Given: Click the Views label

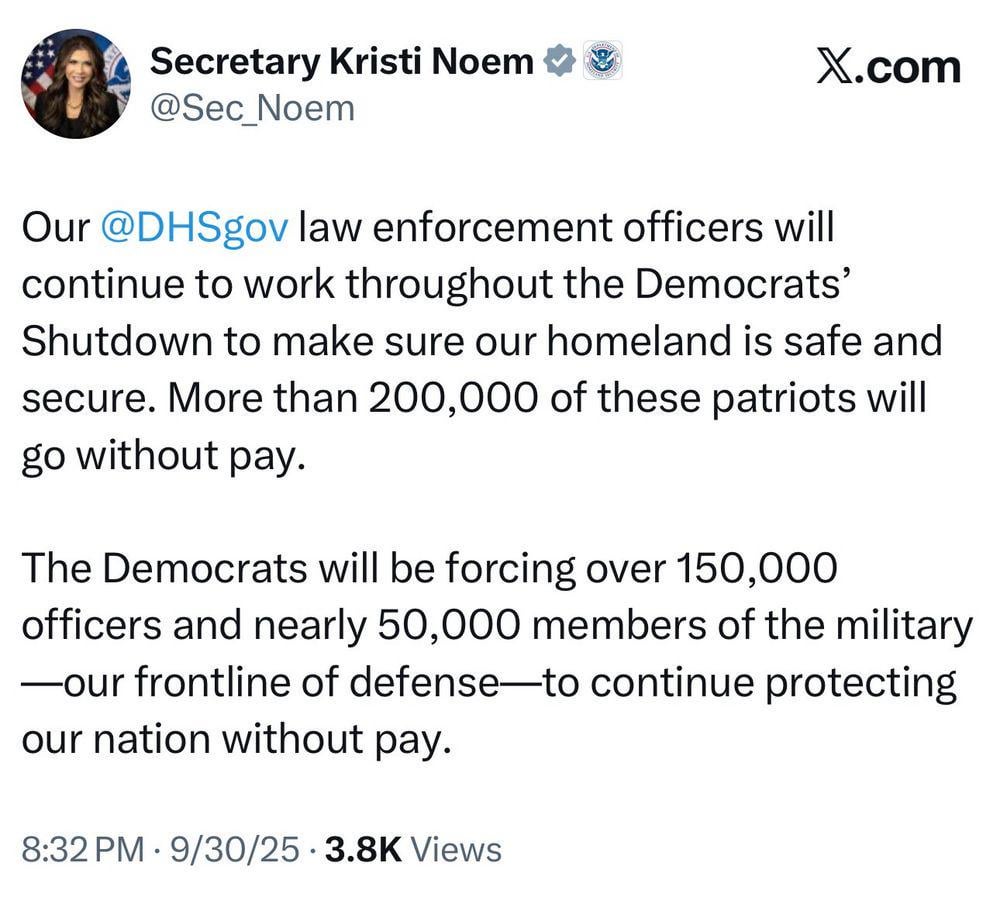Looking at the screenshot, I should (x=456, y=850).
